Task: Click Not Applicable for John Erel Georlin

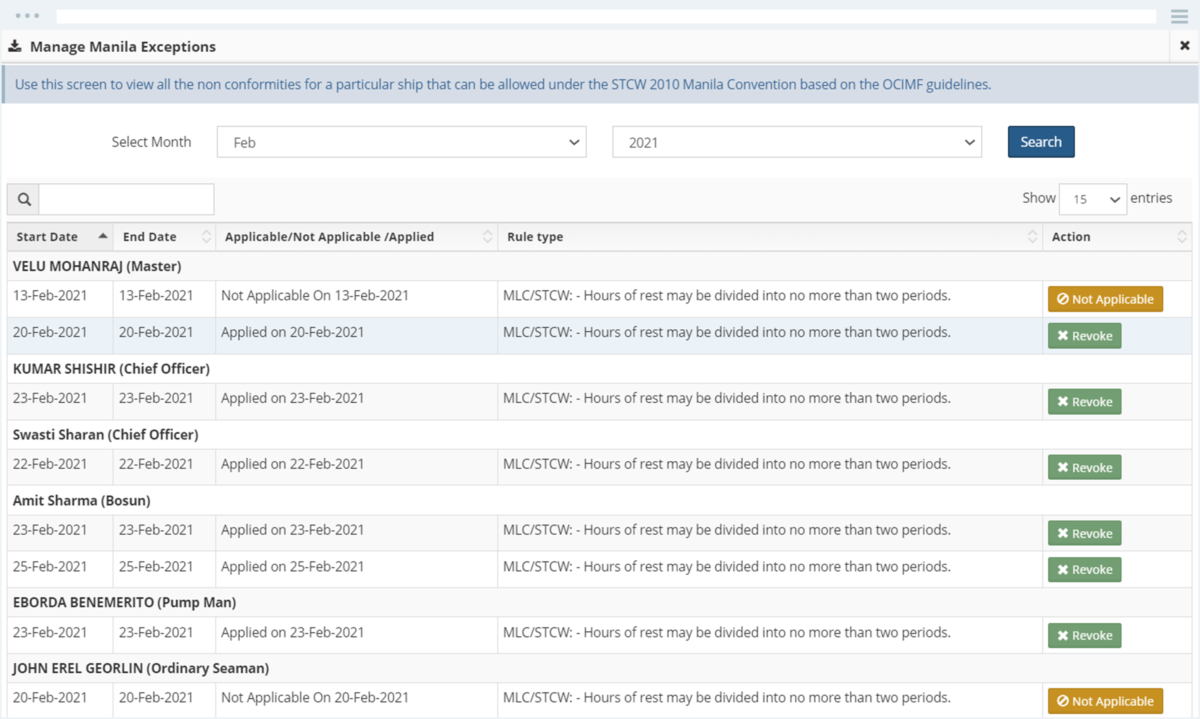Action: [1105, 701]
